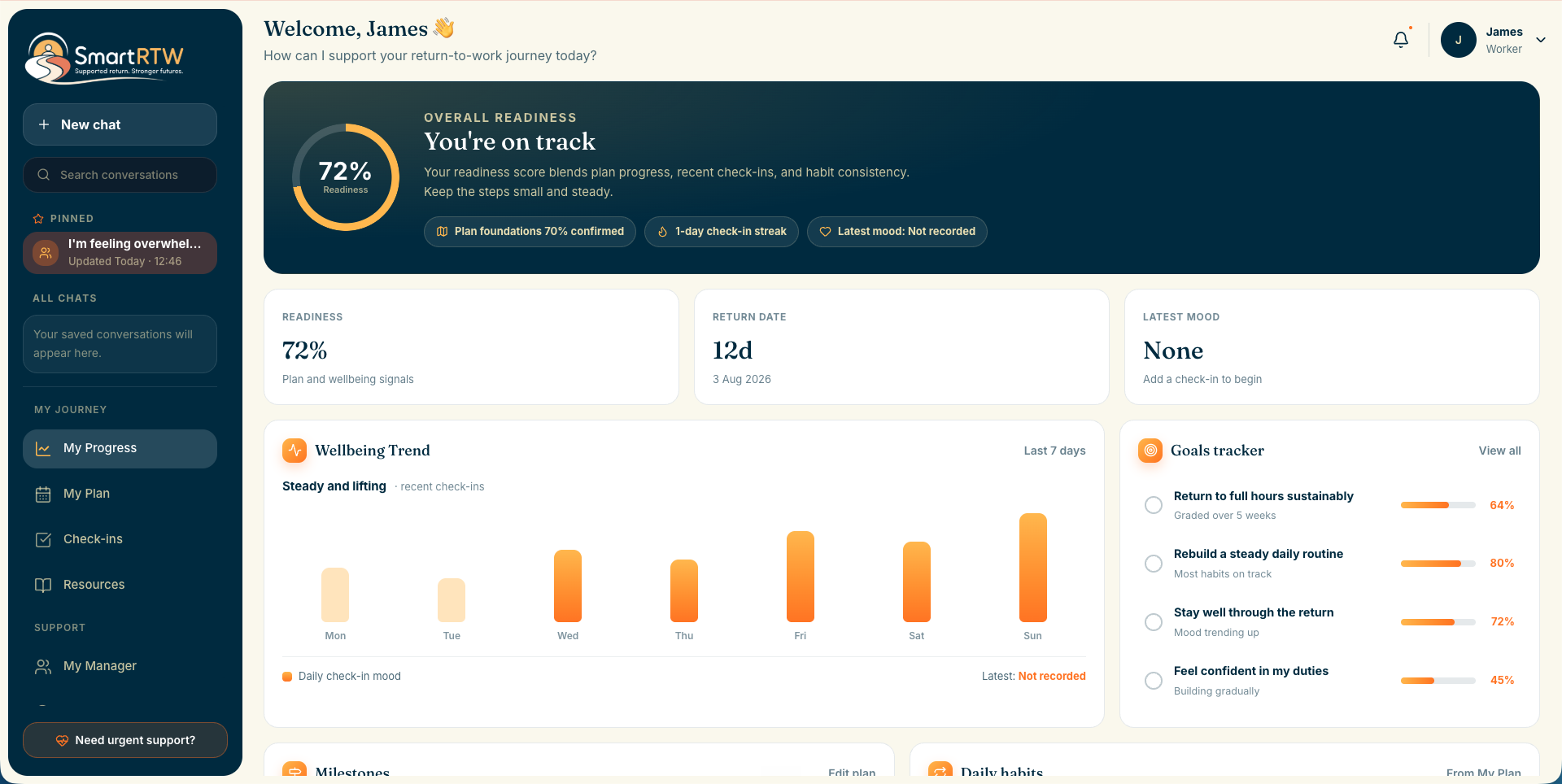Click saved conversations placeholder box
The image size is (1562, 784).
120,344
